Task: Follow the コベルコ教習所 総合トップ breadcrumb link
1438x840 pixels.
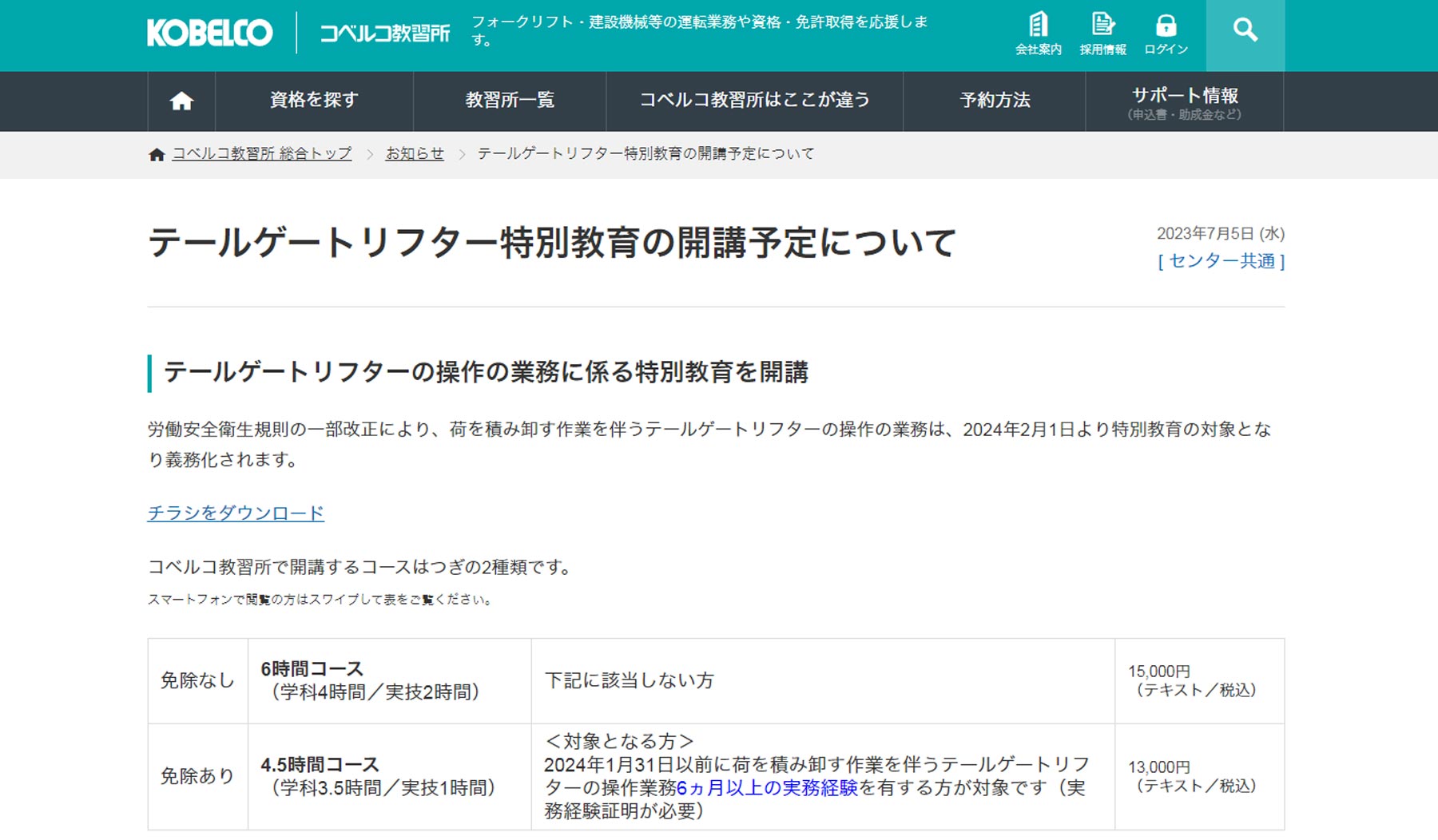Action: tap(262, 153)
